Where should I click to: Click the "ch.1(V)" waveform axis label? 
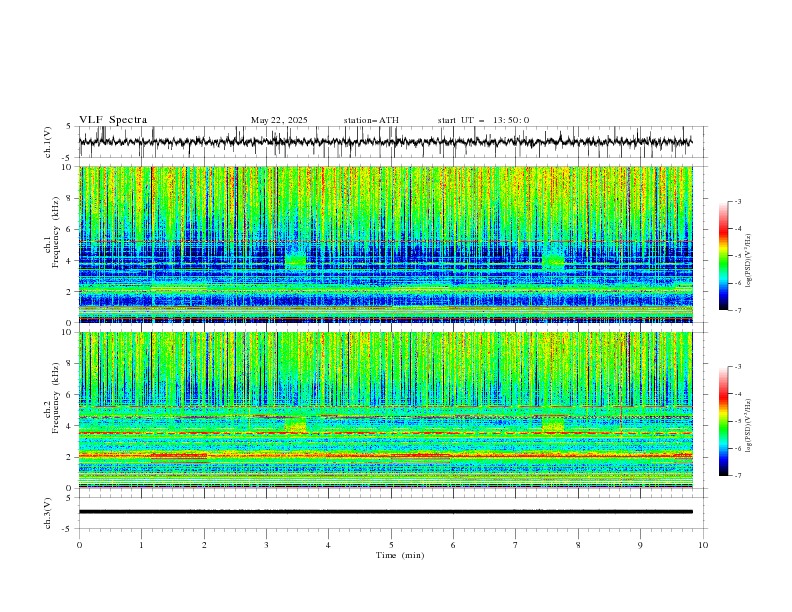48,142
